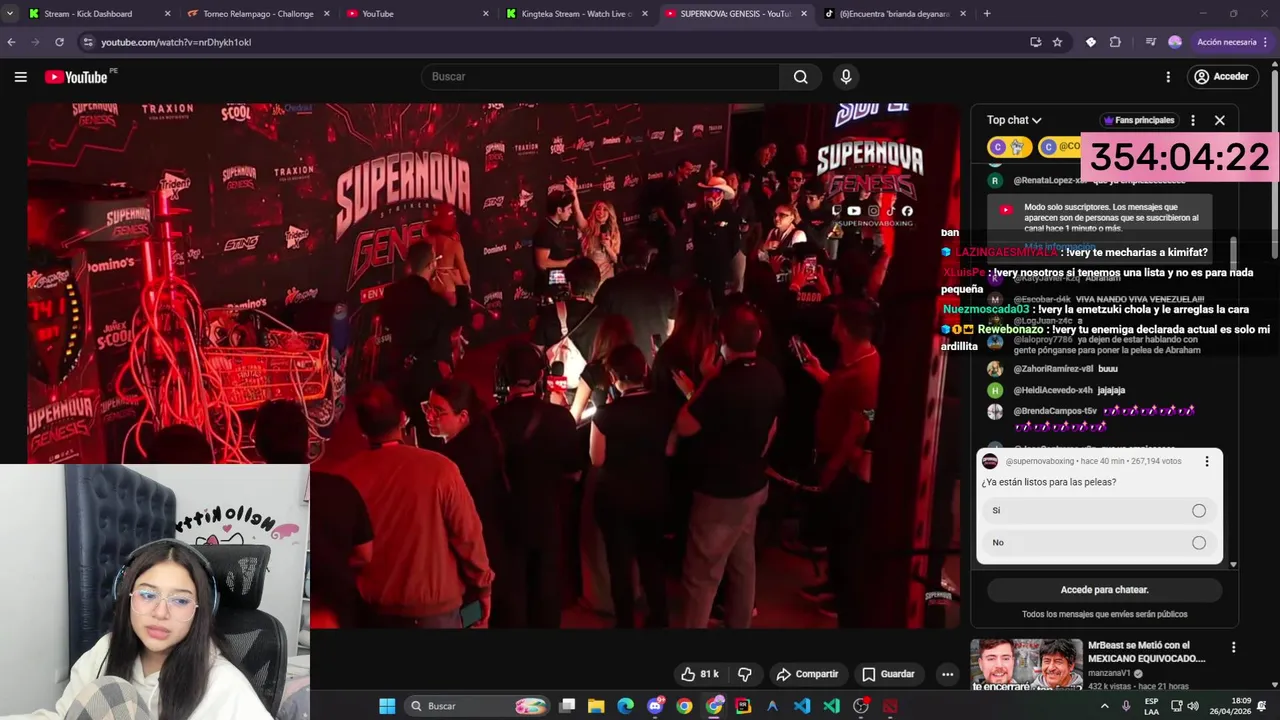The height and width of the screenshot is (720, 1280).
Task: Click the Compartir share button
Action: pos(807,674)
